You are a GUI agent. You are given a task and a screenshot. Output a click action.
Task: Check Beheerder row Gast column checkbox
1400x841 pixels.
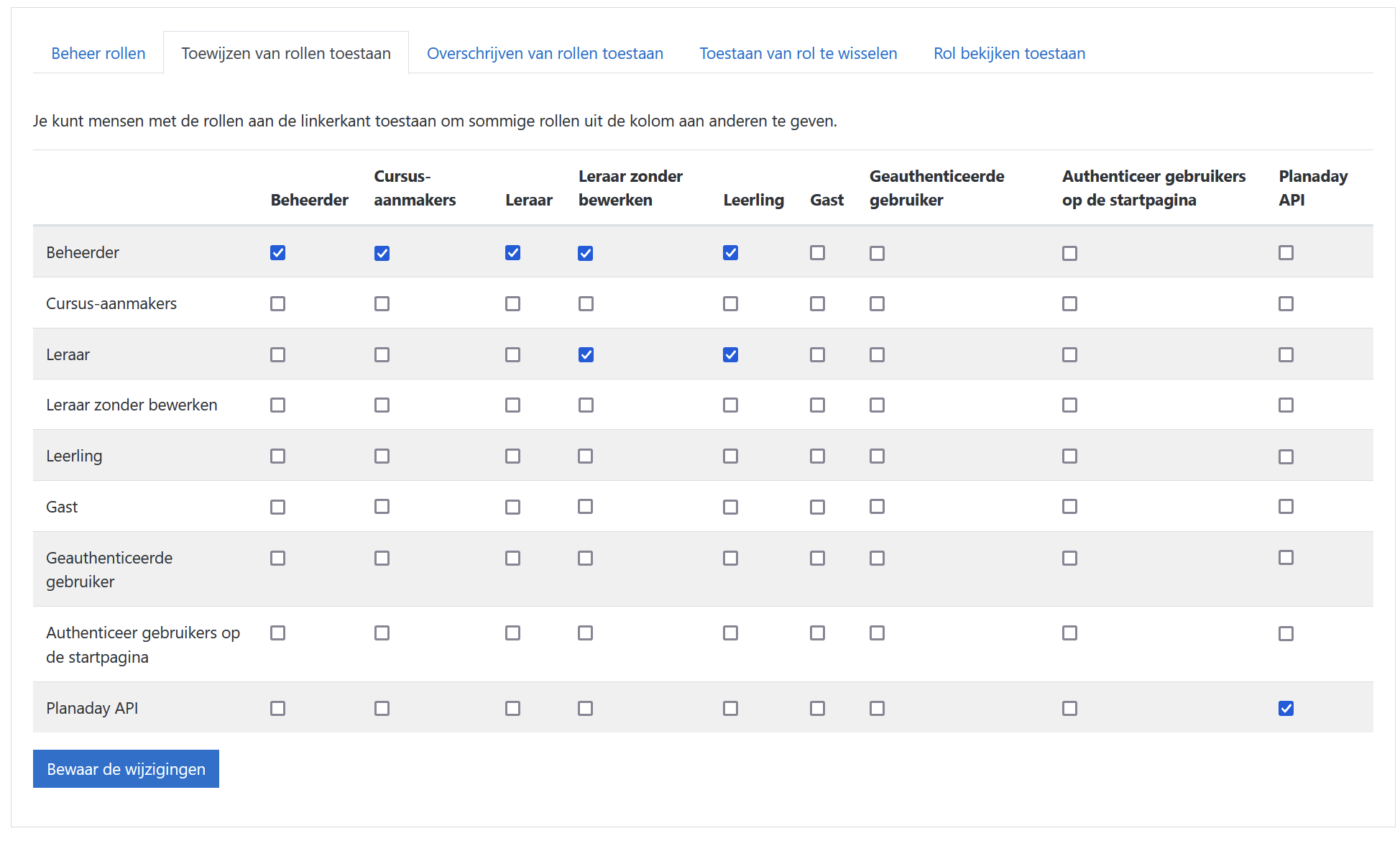[817, 253]
